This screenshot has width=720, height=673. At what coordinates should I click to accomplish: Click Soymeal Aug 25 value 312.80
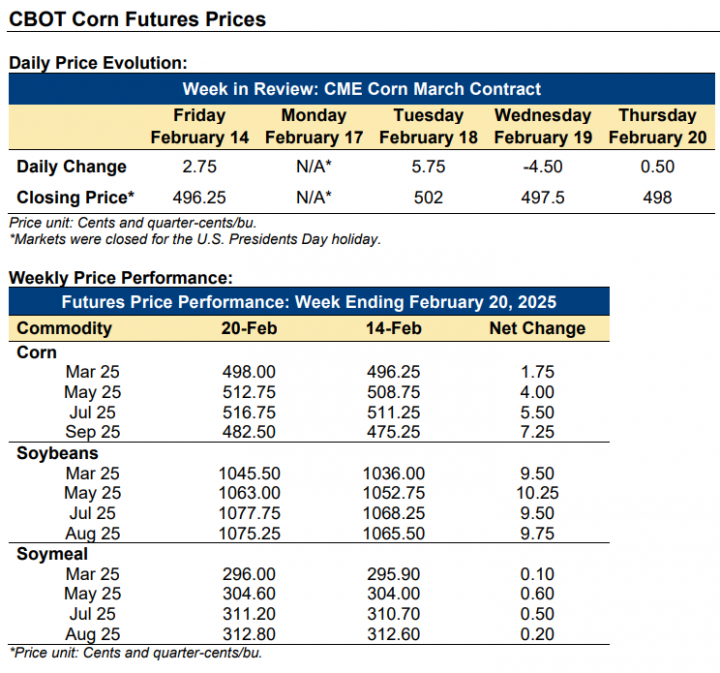point(249,634)
